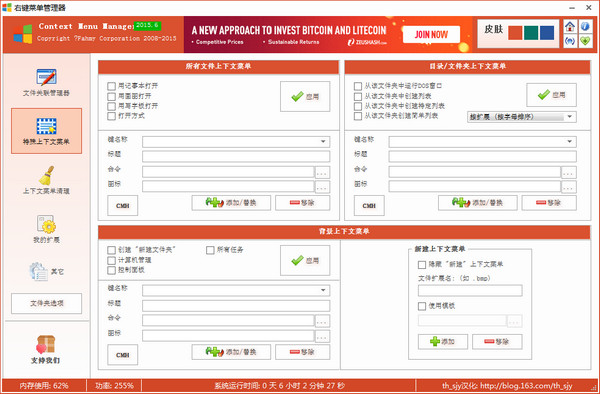600x394 pixels.
Task: Browse for 图标 in 背景 panel
Action: [322, 336]
